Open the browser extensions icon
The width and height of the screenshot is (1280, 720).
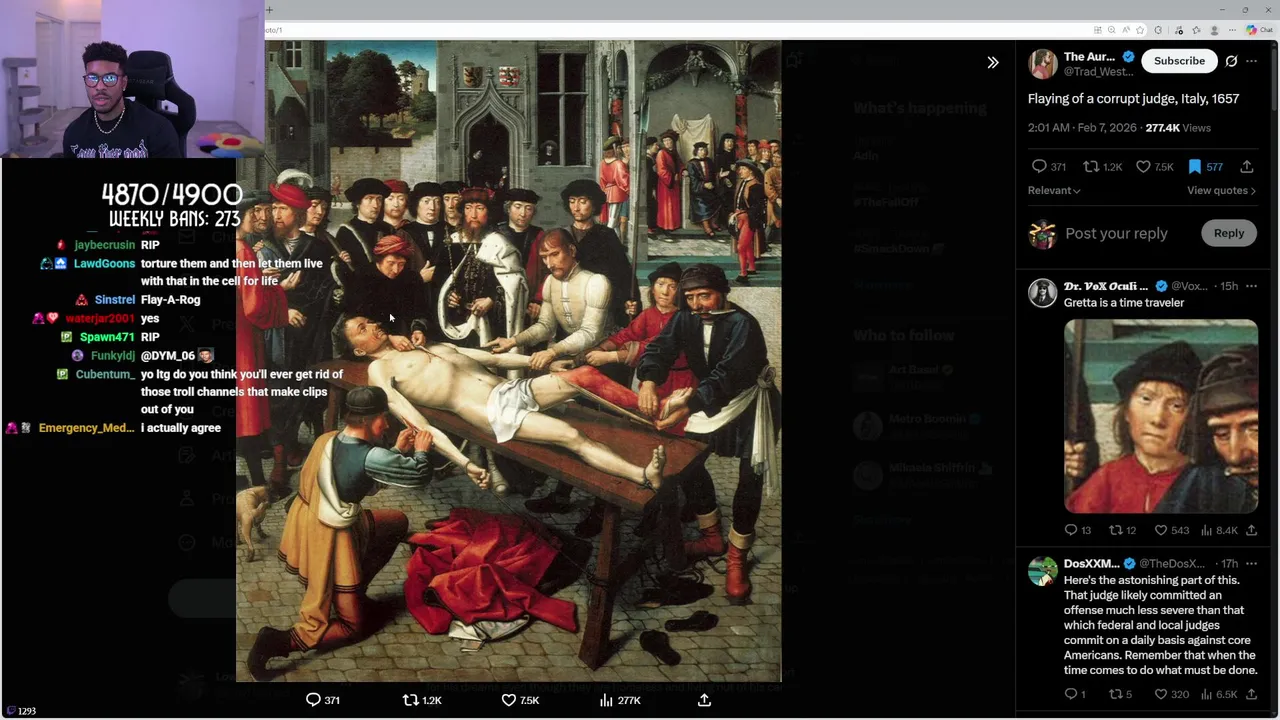(1158, 30)
